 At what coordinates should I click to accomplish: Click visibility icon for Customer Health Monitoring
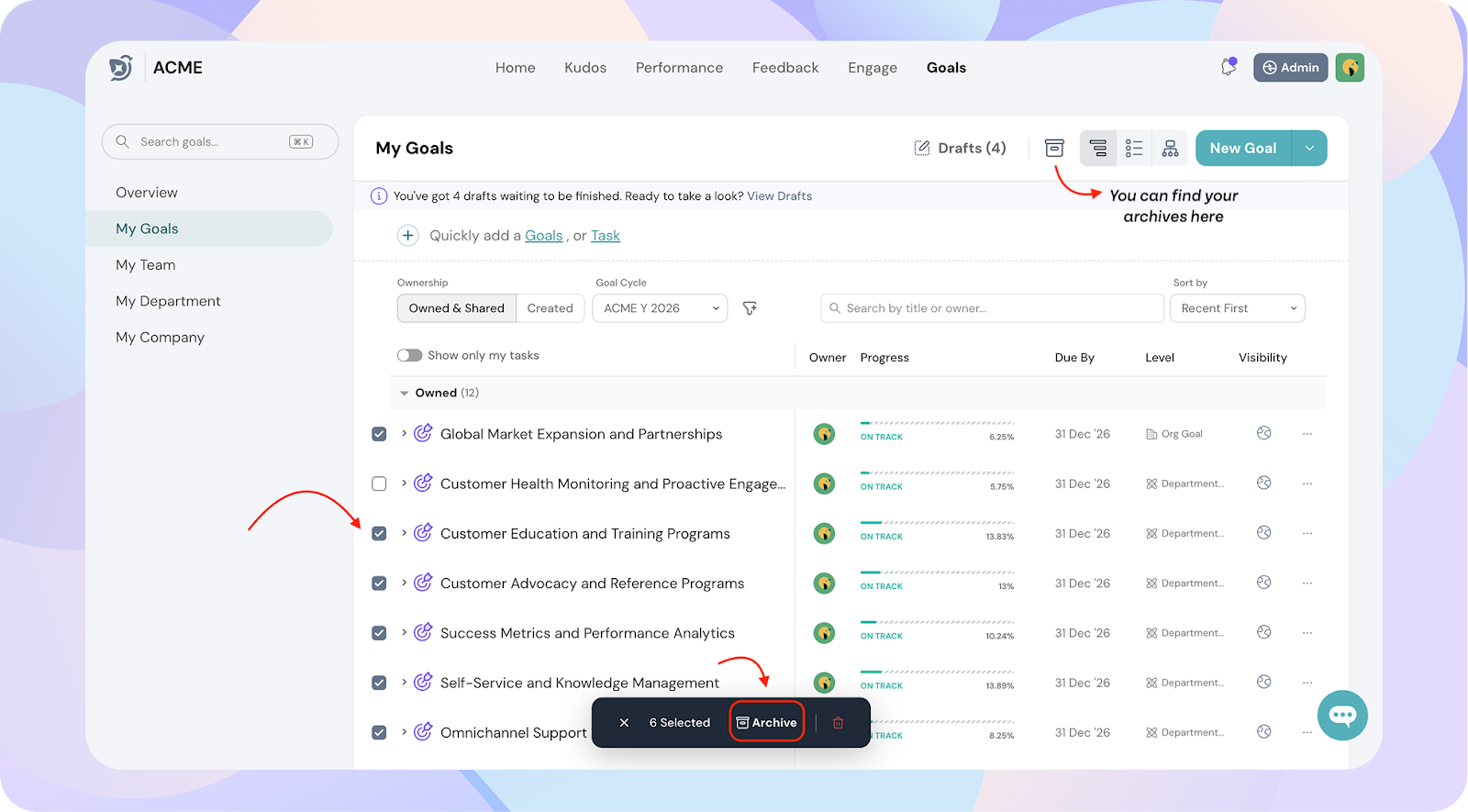point(1263,483)
